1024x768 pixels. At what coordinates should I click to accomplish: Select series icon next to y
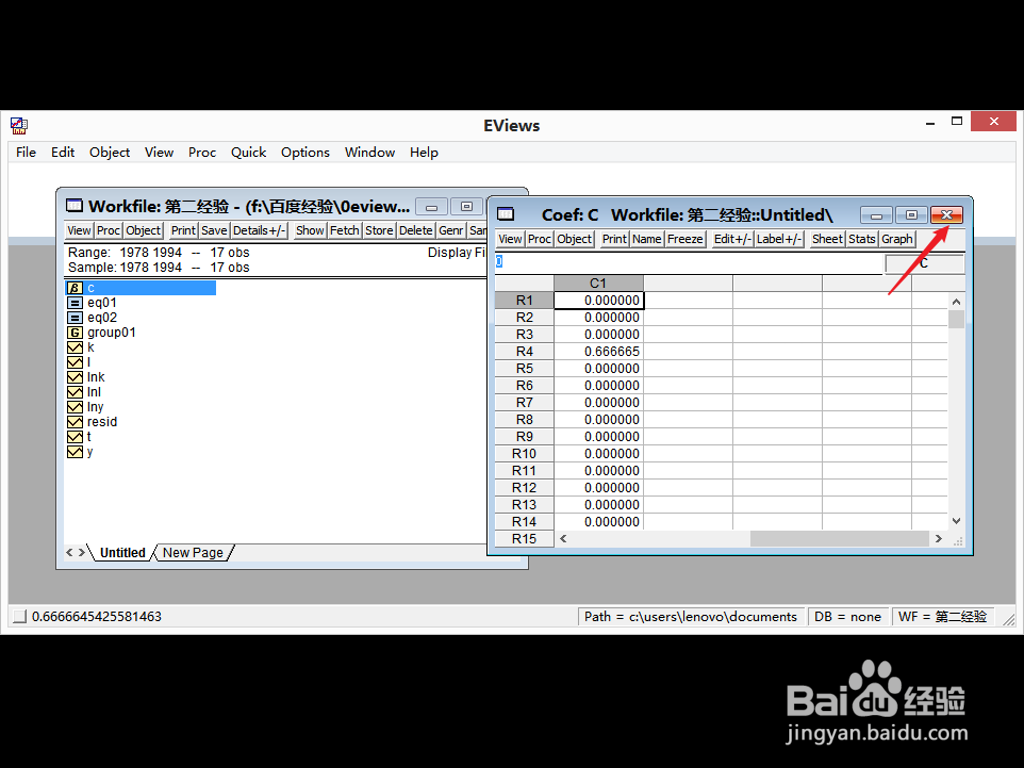pyautogui.click(x=74, y=452)
